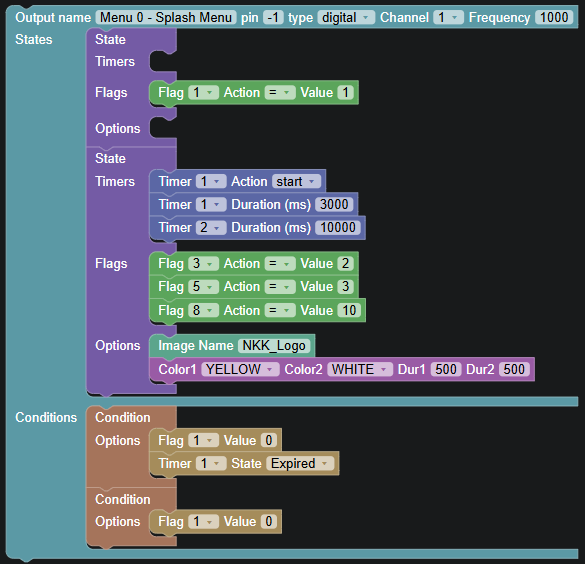Edit the Frequency field showing 1000
585x564 pixels.
tap(554, 18)
